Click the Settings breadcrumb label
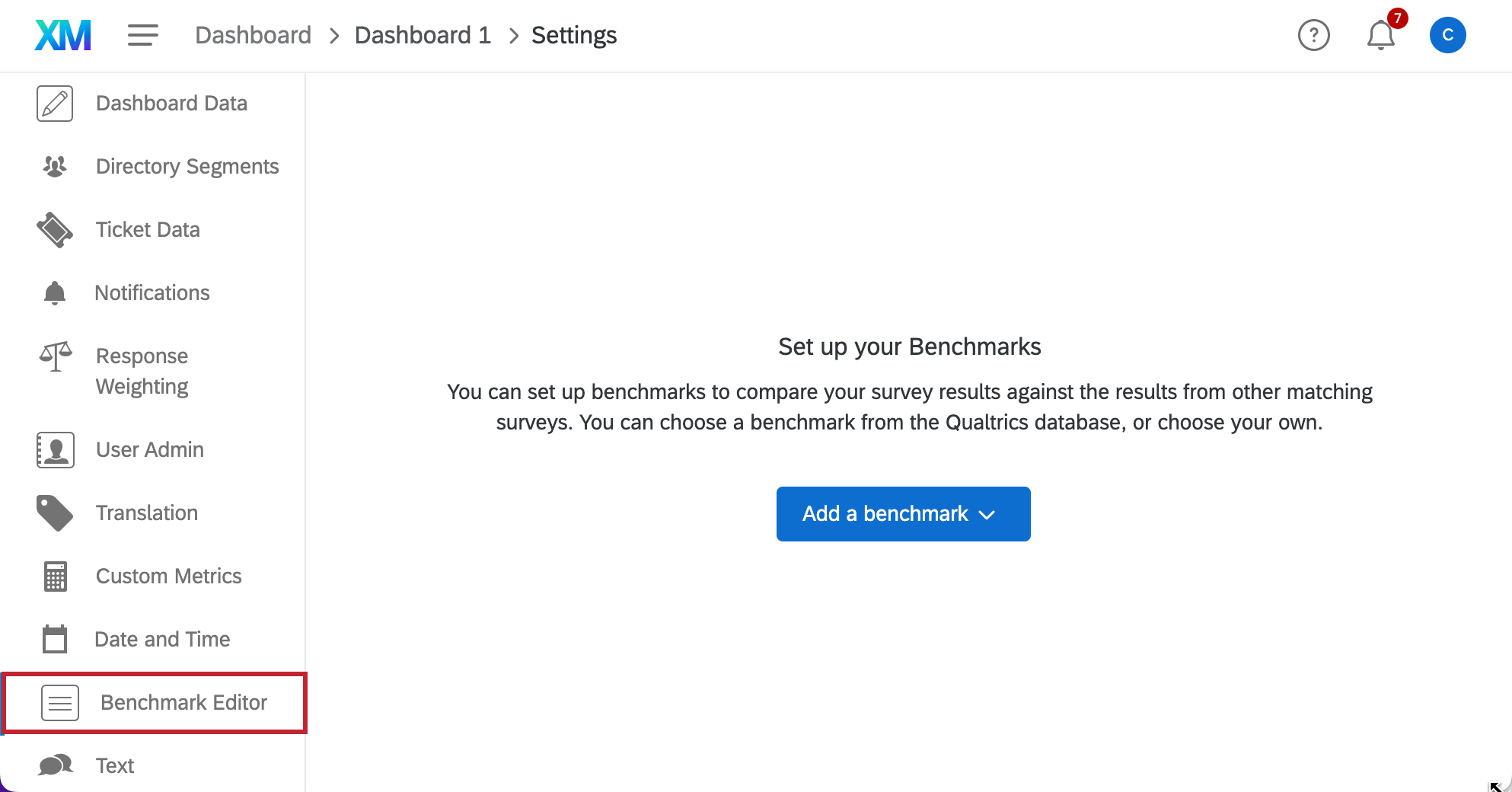The height and width of the screenshot is (792, 1512). (574, 35)
